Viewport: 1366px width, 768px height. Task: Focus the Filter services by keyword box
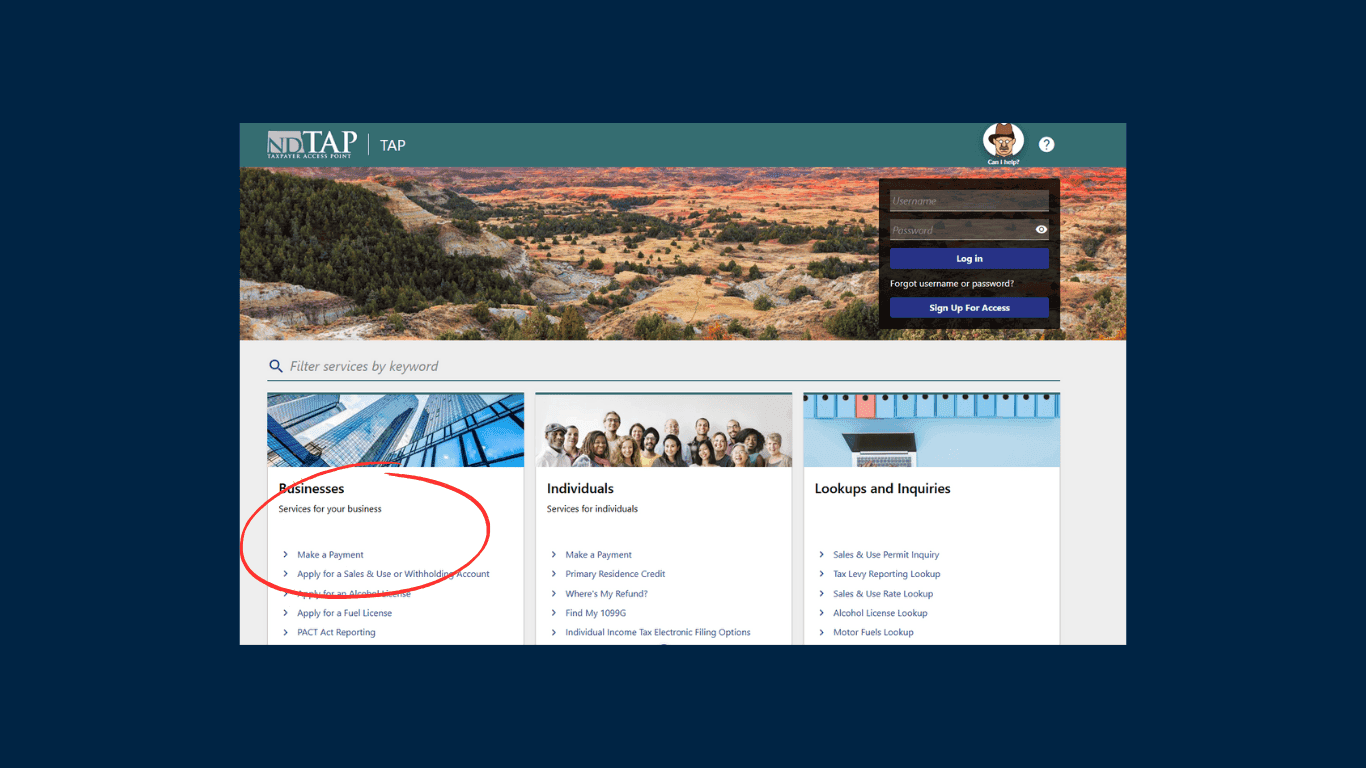click(x=670, y=367)
